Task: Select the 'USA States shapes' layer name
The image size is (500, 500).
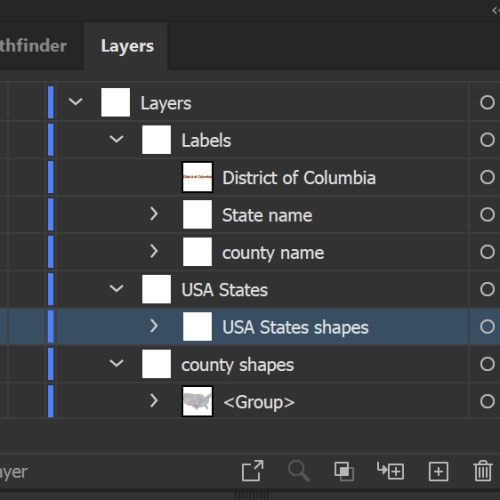Action: point(295,327)
